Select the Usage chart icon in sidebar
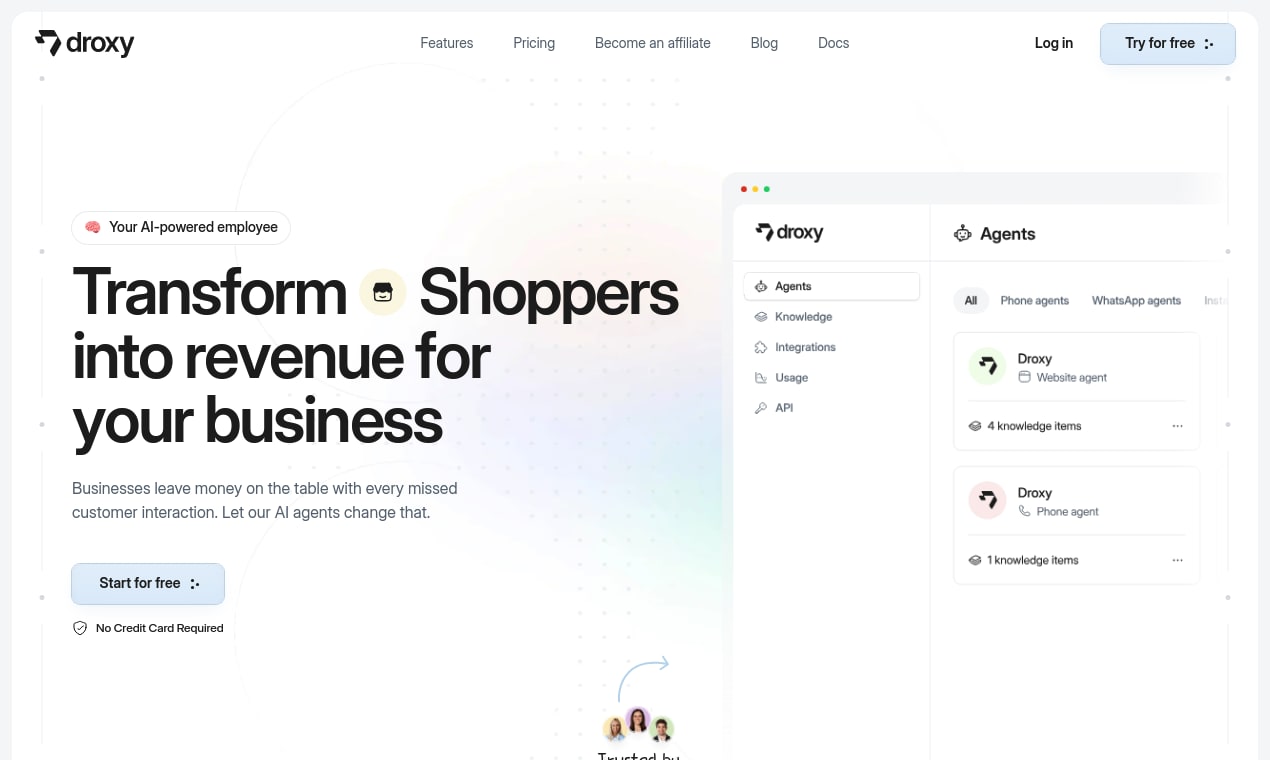The height and width of the screenshot is (760, 1270). pos(761,378)
